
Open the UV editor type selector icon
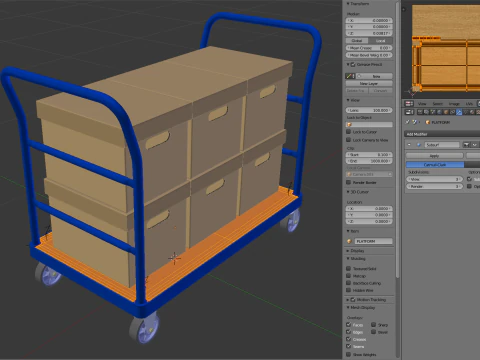click(409, 104)
